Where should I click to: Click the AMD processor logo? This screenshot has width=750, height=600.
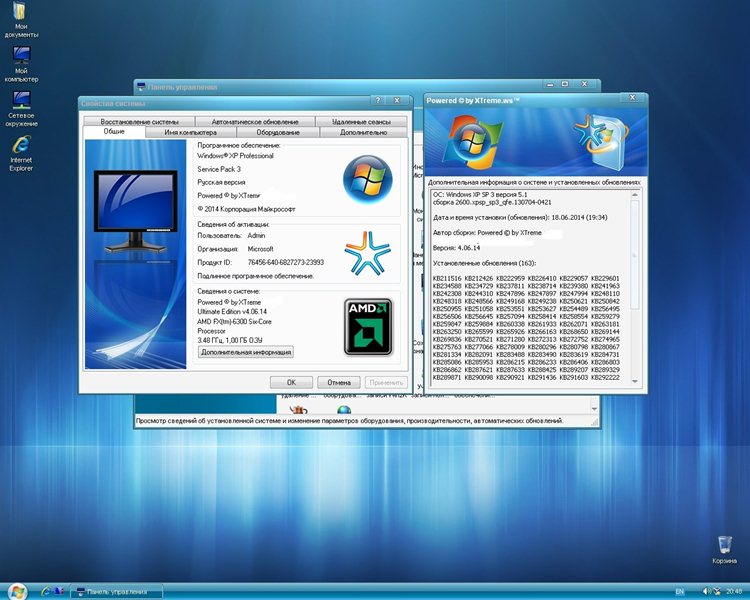click(368, 327)
